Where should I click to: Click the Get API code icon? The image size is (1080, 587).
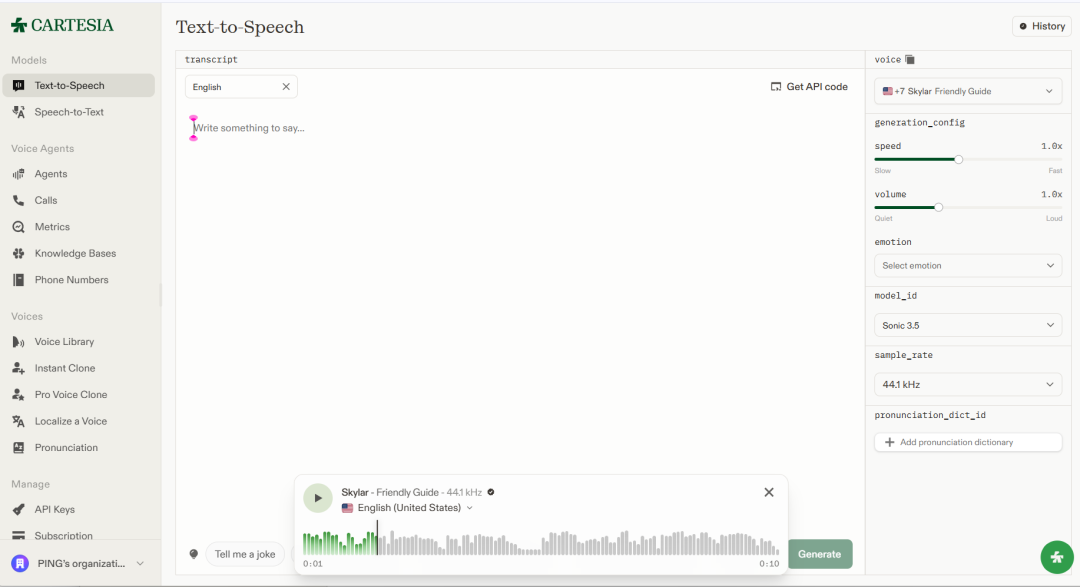coord(776,87)
